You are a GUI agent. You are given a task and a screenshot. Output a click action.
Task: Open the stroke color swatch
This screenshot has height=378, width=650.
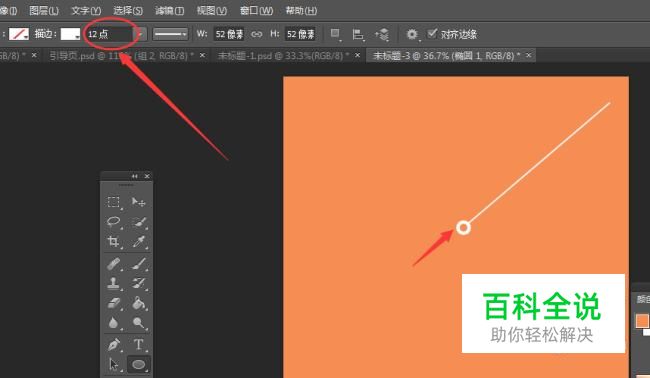70,34
